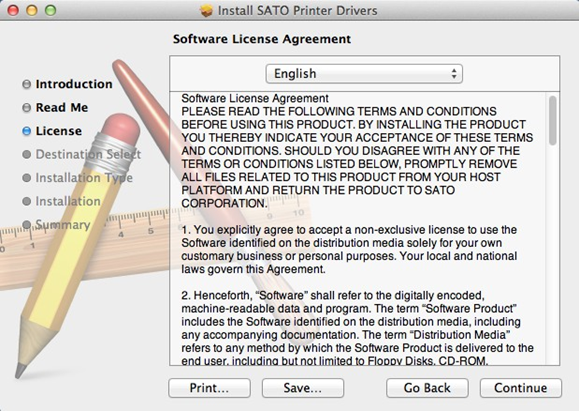This screenshot has height=411, width=579.
Task: Click the Installation step bullet
Action: click(27, 201)
